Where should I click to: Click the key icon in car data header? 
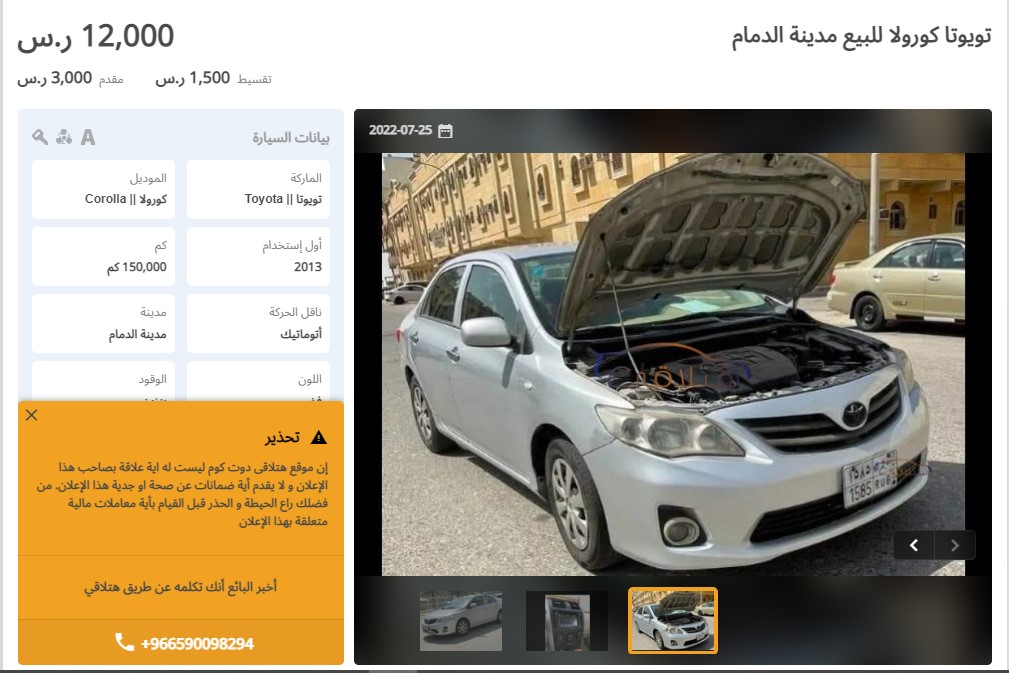pyautogui.click(x=40, y=136)
